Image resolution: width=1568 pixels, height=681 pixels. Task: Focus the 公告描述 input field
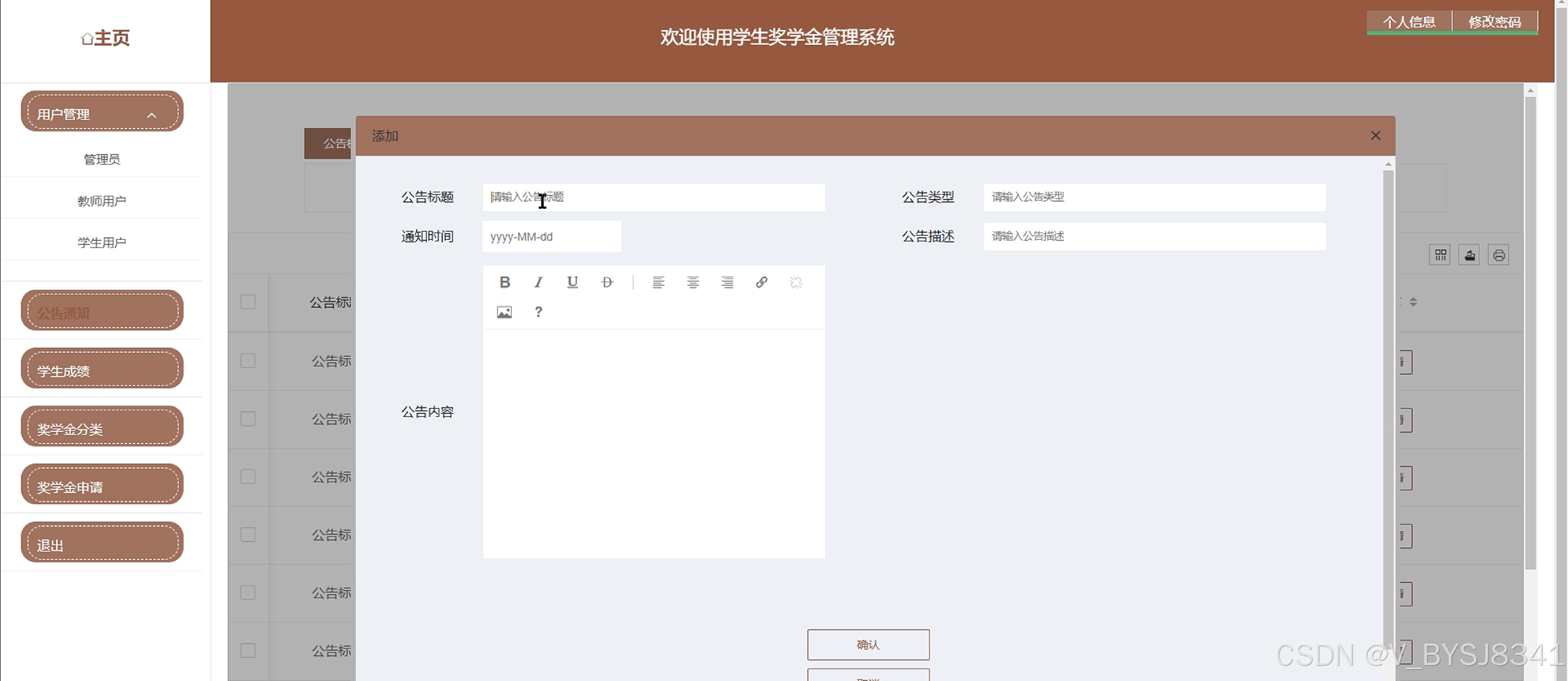1155,236
